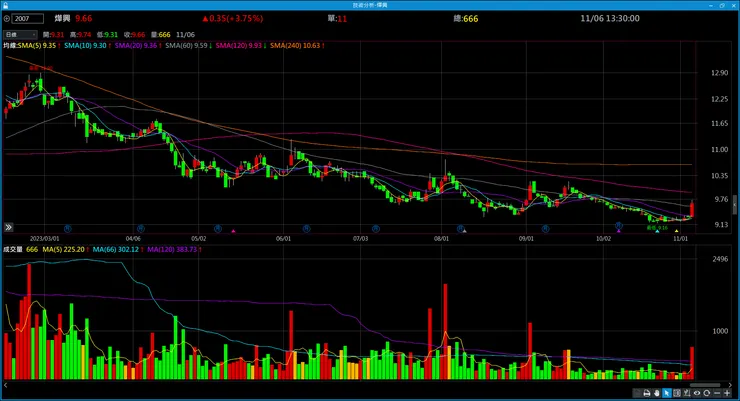Viewport: 740px width, 401px height.
Task: Click the monthly marker after 08/01
Action: tap(461, 228)
